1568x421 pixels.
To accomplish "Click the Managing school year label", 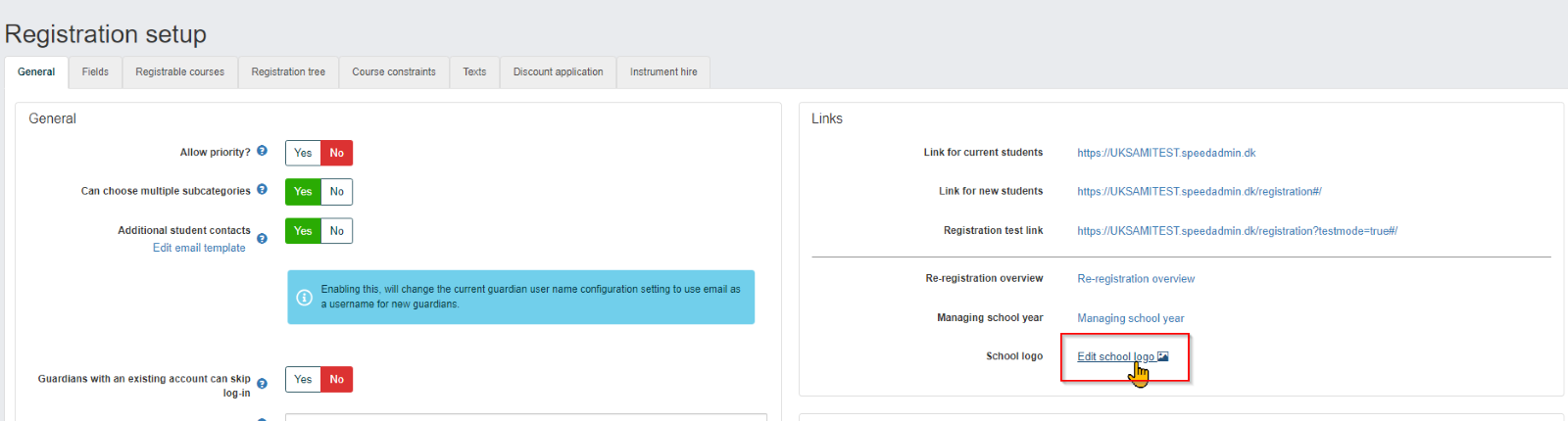I will [x=990, y=318].
